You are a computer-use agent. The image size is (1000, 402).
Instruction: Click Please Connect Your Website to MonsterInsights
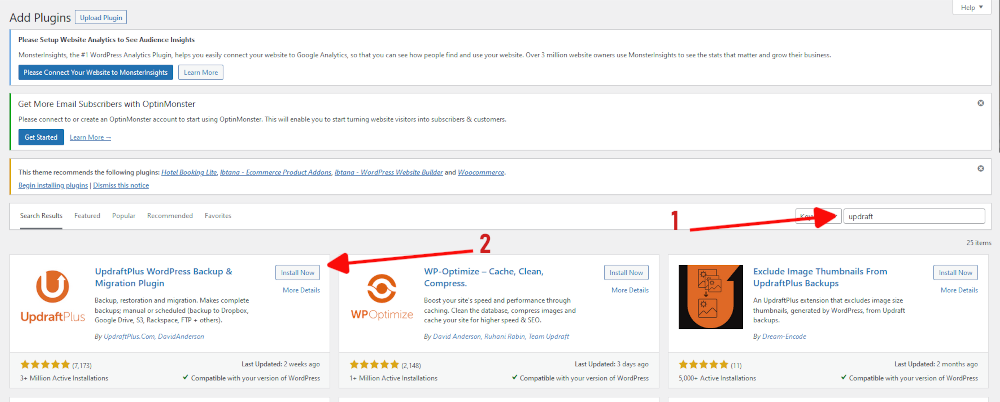coord(96,73)
